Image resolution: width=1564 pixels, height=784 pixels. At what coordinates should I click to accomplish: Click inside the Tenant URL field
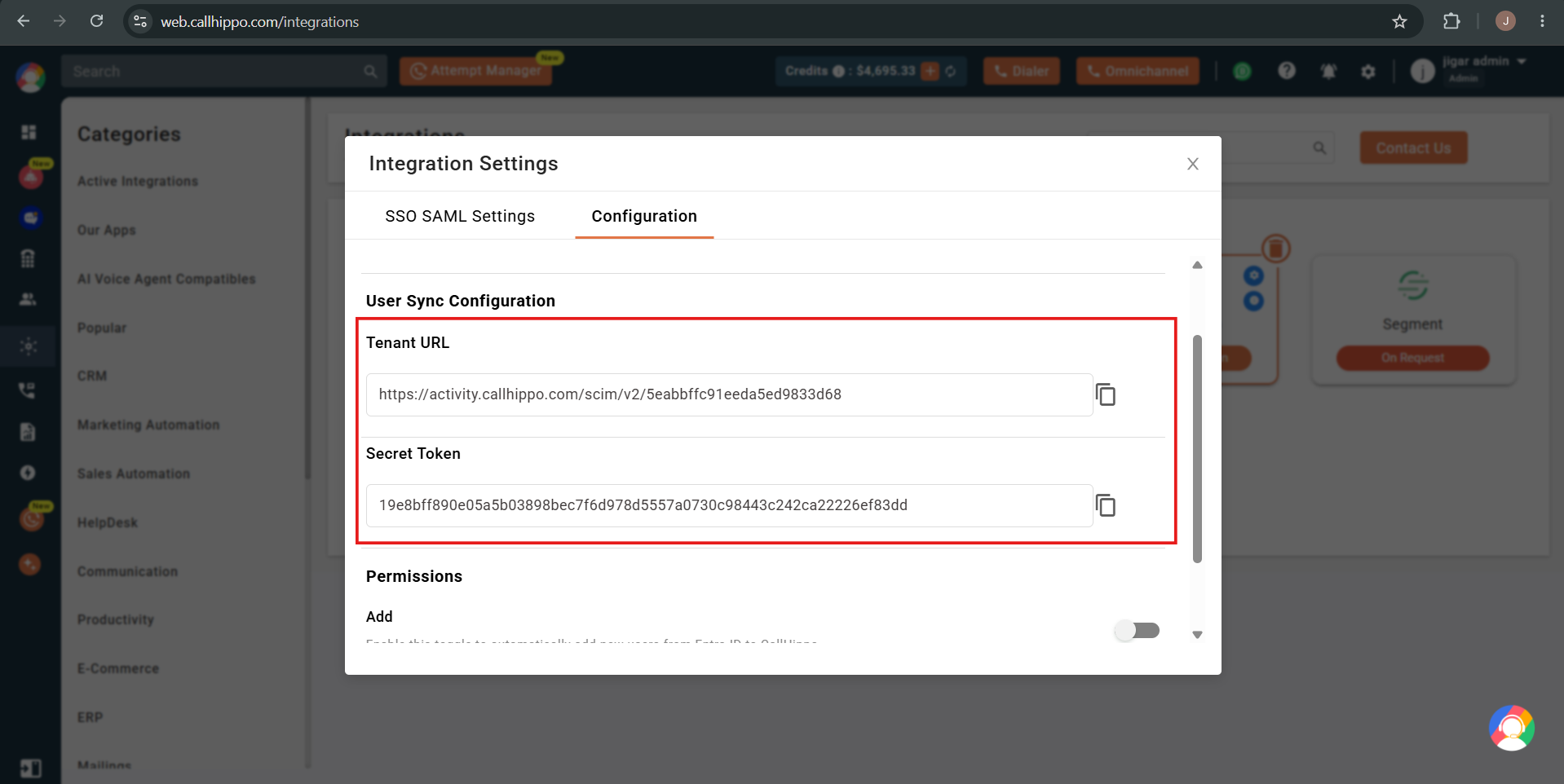pyautogui.click(x=729, y=394)
